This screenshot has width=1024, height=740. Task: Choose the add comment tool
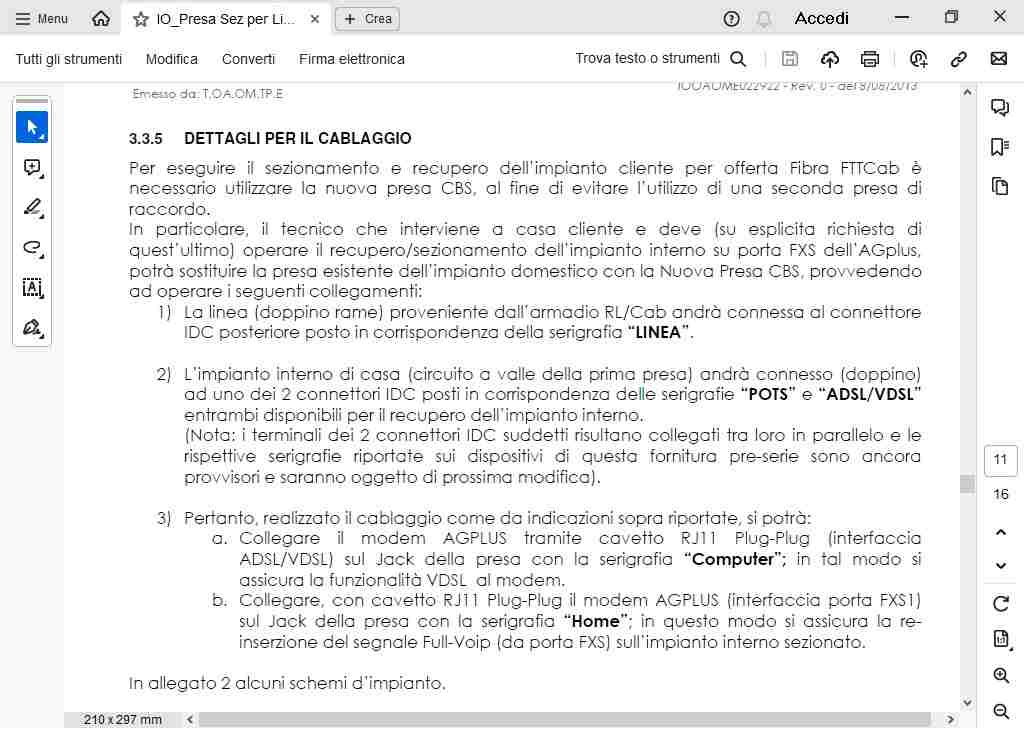[x=32, y=168]
